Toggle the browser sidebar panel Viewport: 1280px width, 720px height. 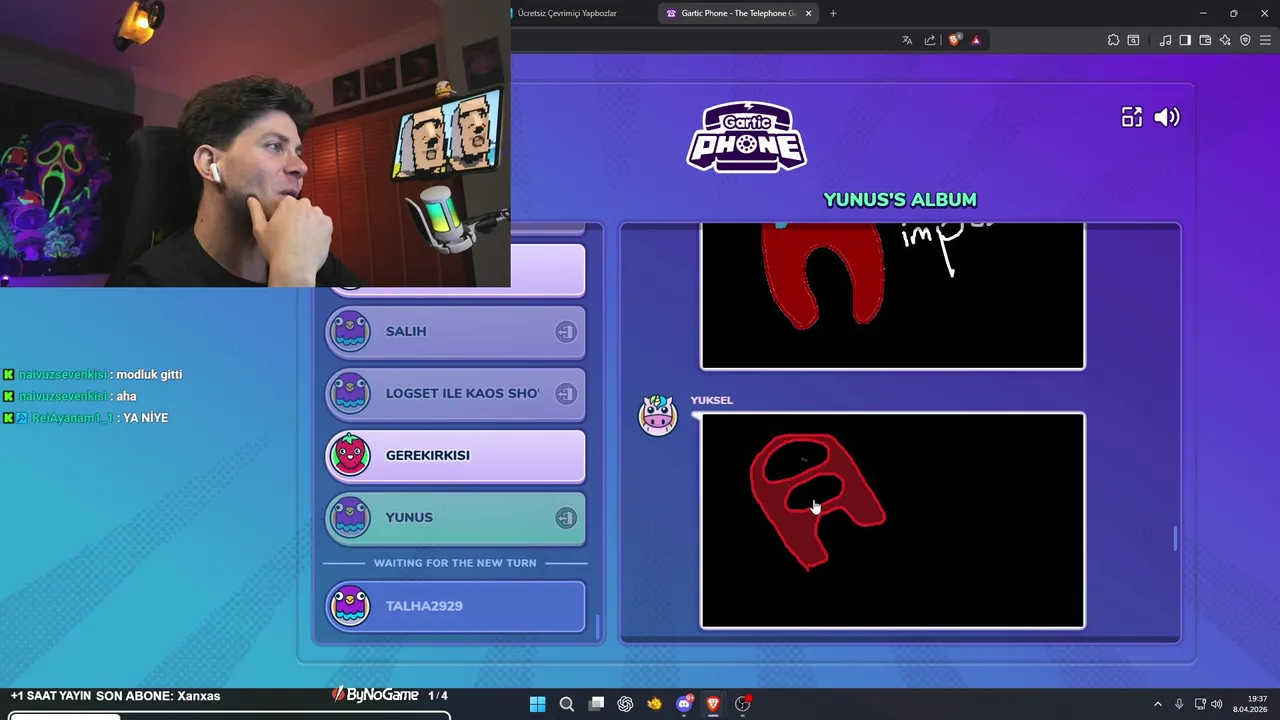pos(1185,40)
